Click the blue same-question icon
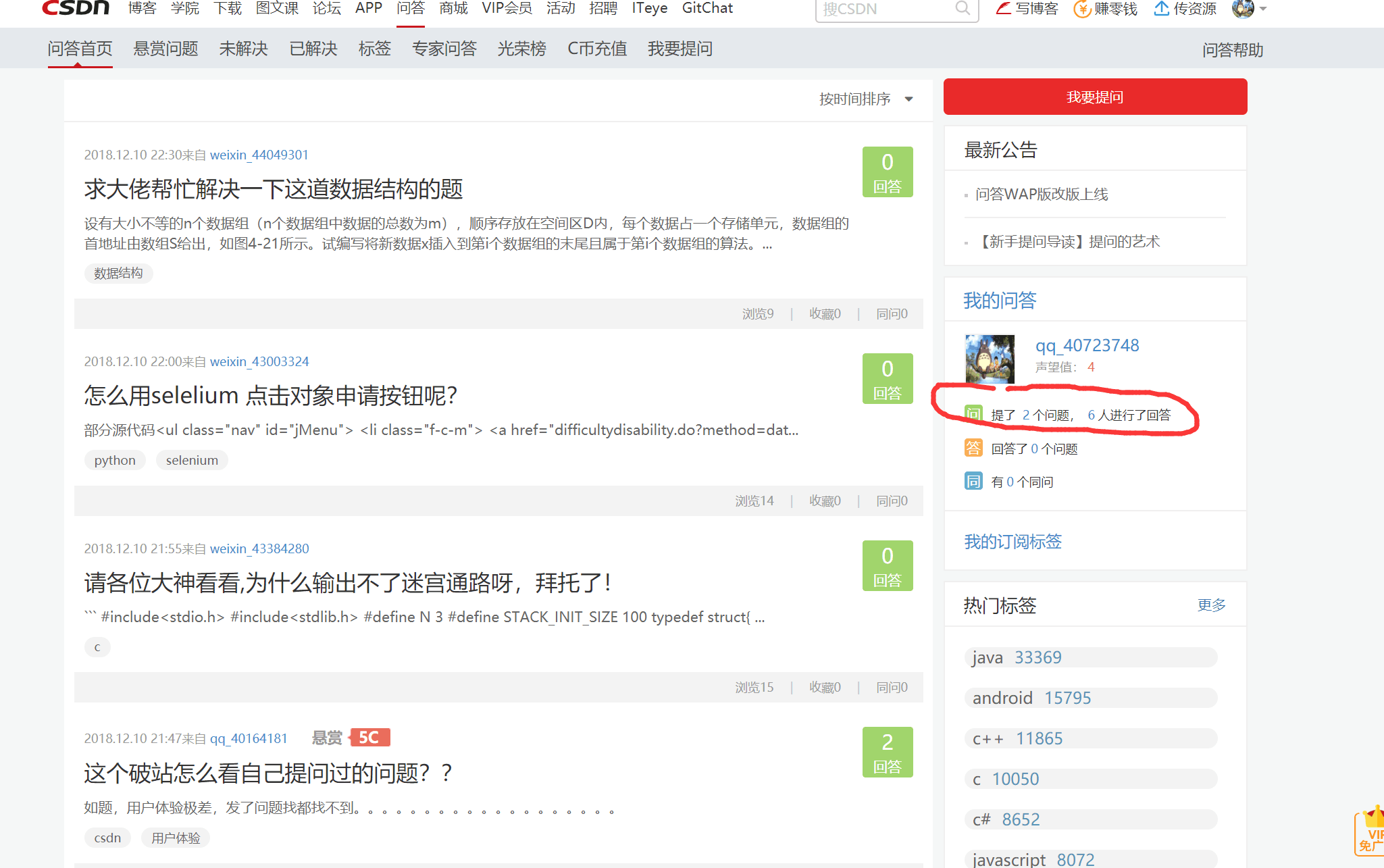 coord(973,481)
